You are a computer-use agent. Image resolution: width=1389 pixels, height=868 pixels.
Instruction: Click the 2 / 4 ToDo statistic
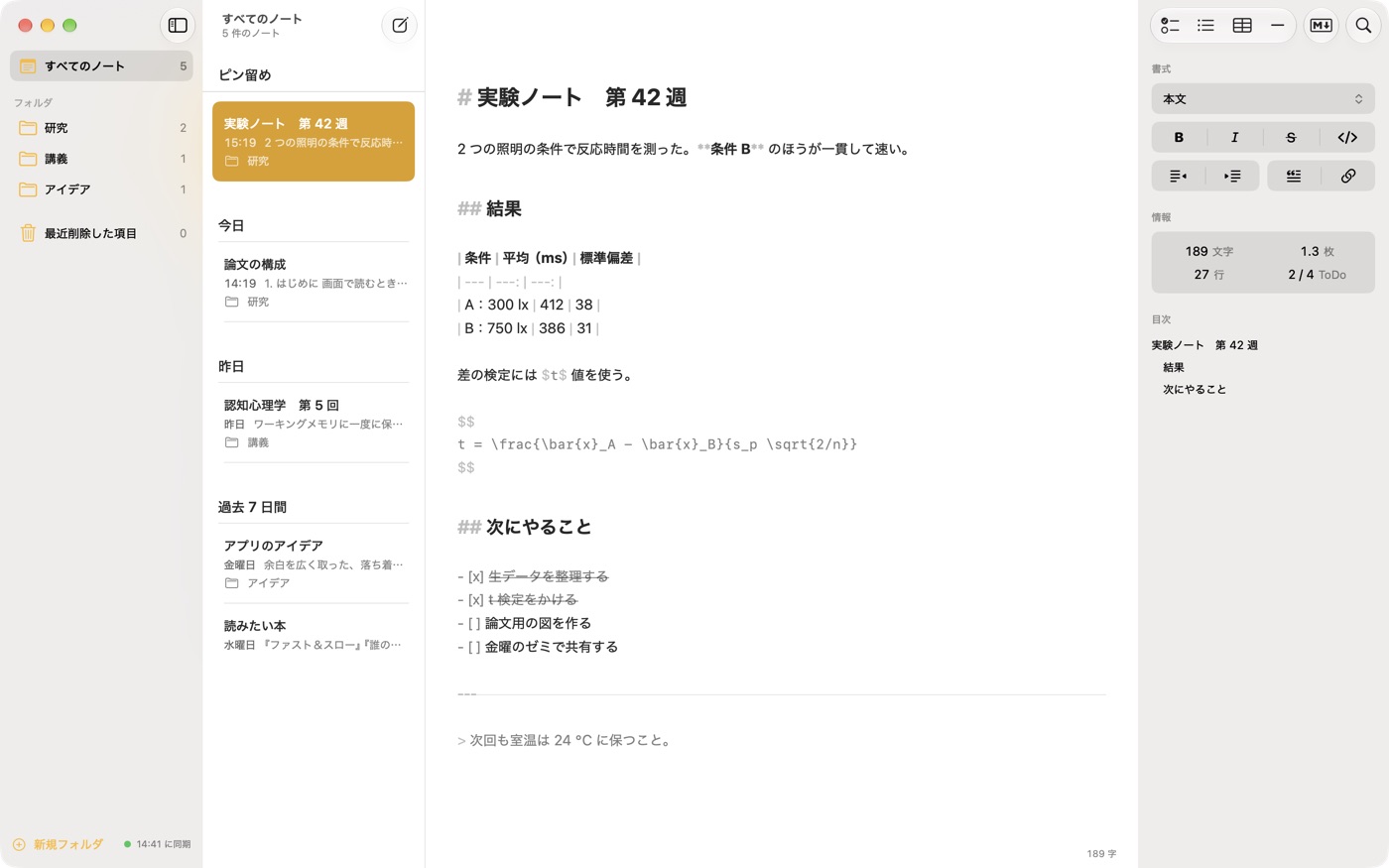click(1318, 275)
